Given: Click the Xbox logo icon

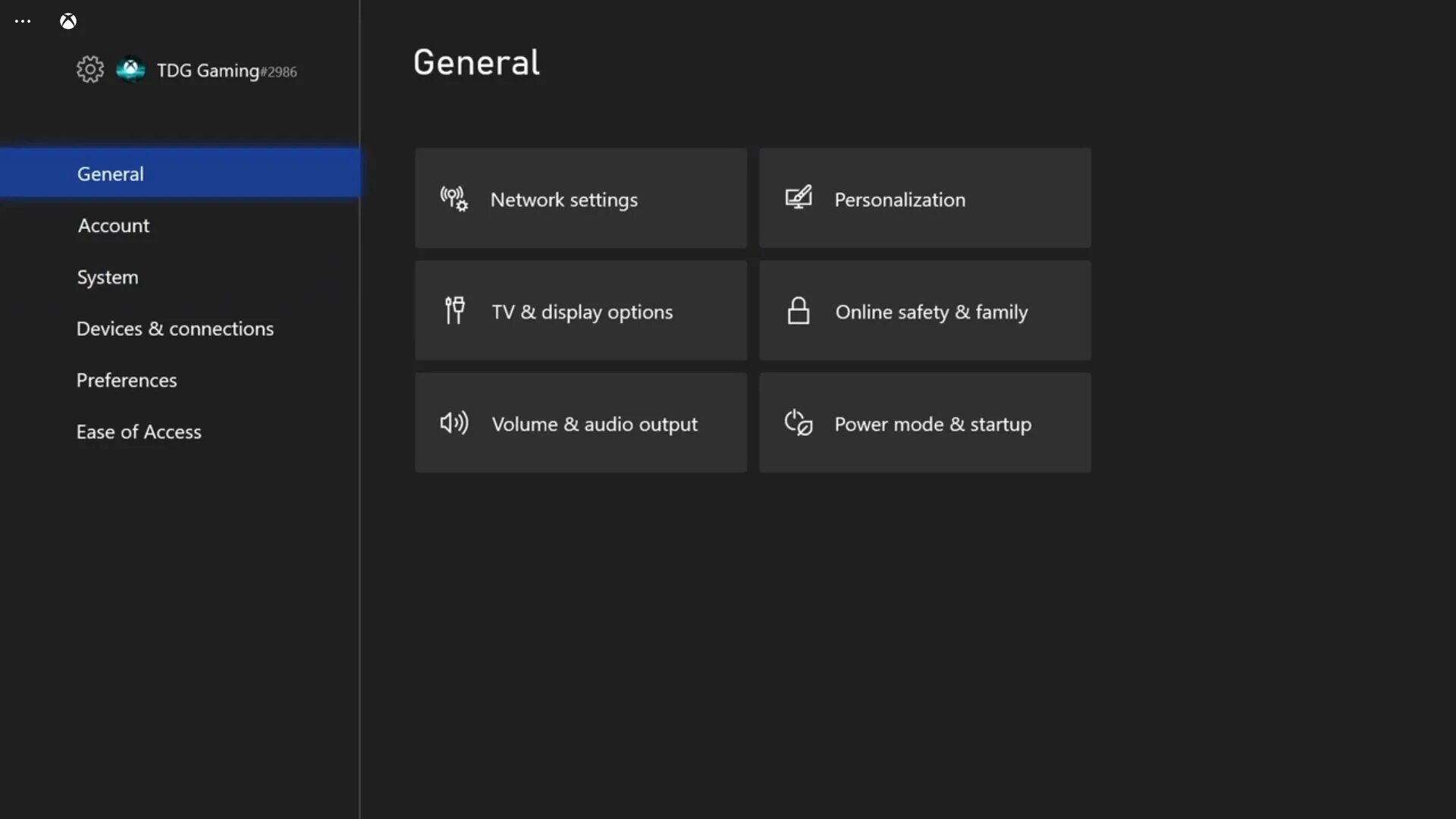Looking at the screenshot, I should pyautogui.click(x=68, y=19).
